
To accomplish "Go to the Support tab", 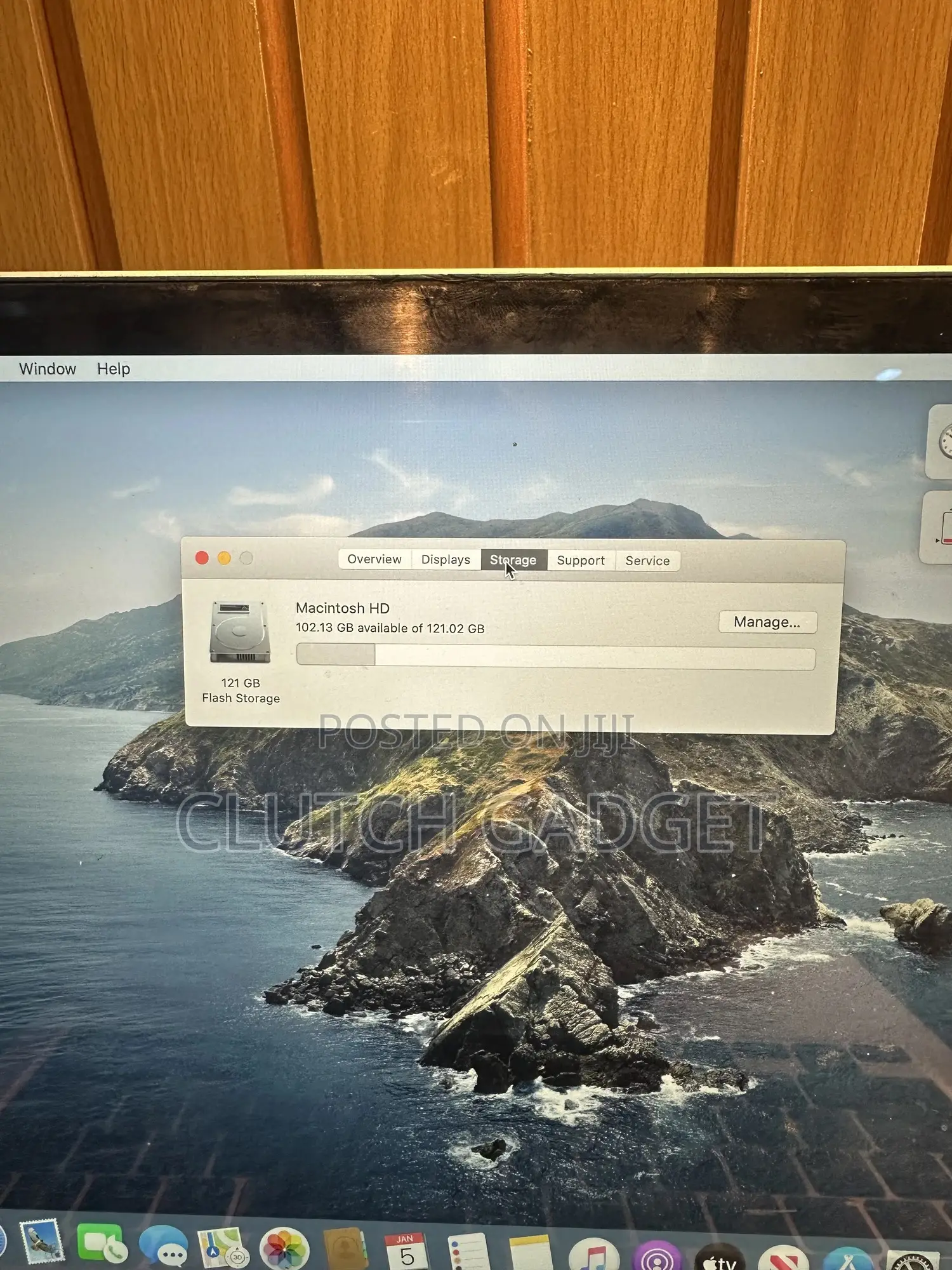I will (x=581, y=561).
